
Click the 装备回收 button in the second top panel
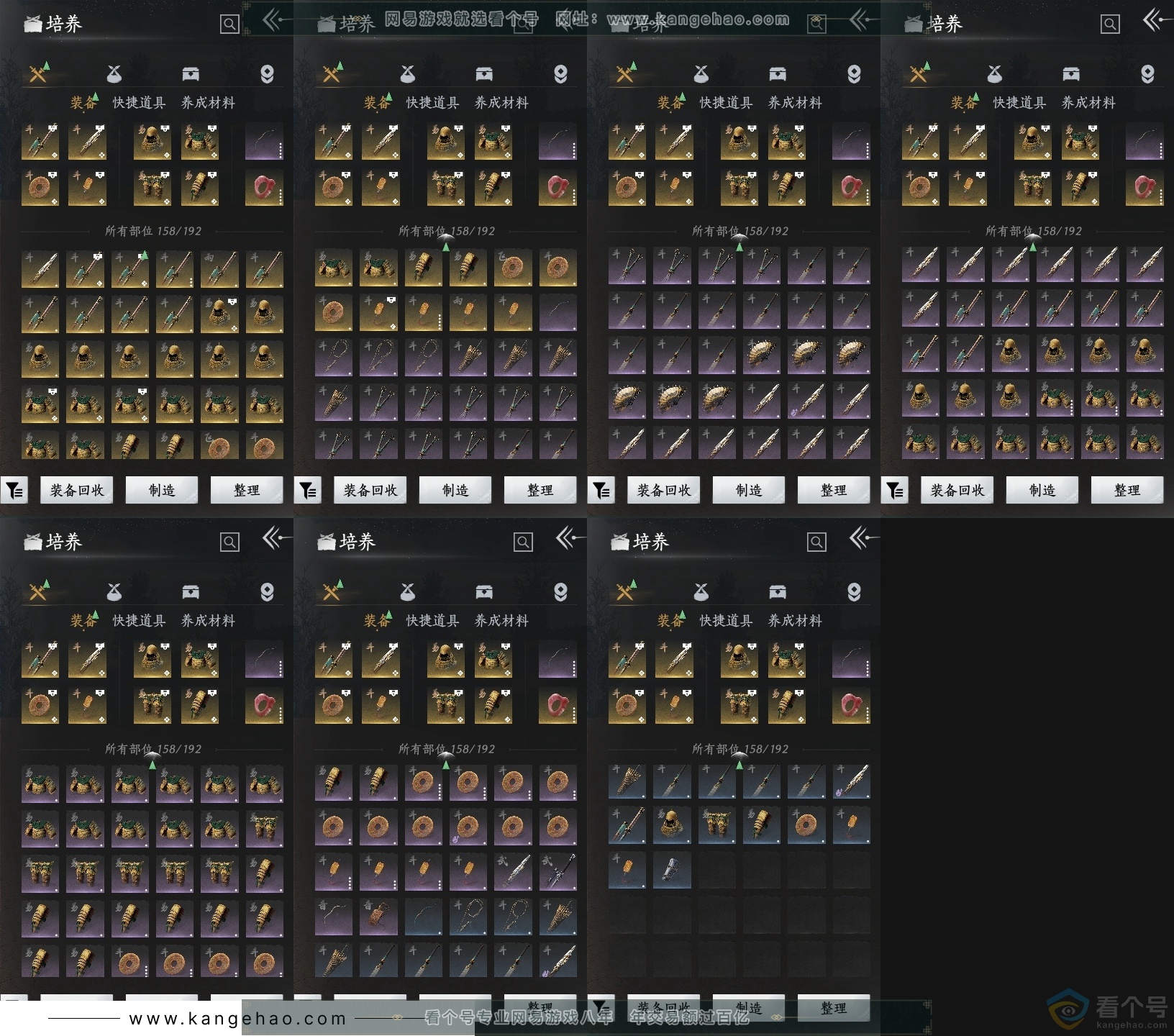pos(370,491)
